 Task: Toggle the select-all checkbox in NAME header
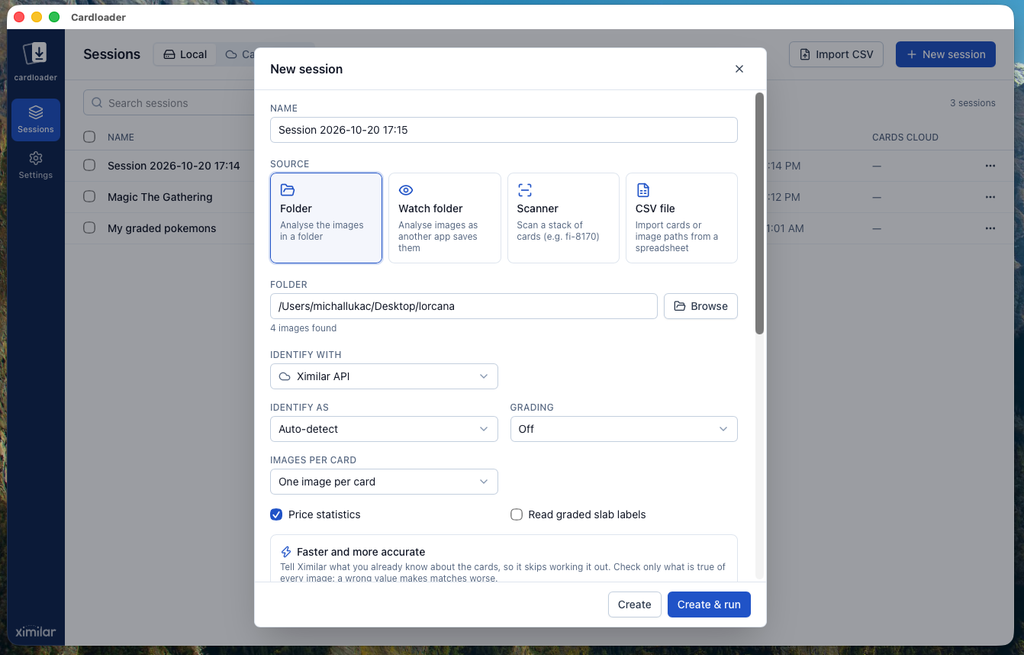click(x=89, y=137)
